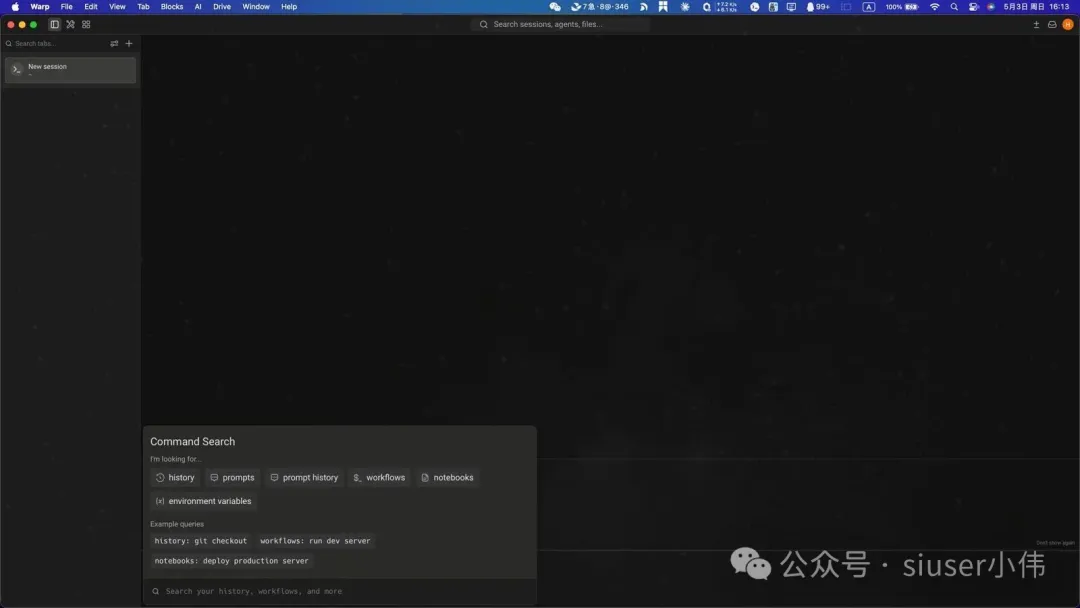Screen dimensions: 1080x608
Task: Open the Window menu
Action: (256, 6)
